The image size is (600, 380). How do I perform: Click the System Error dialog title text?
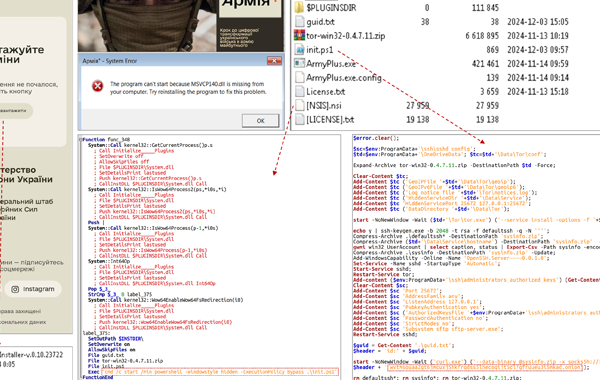(109, 61)
